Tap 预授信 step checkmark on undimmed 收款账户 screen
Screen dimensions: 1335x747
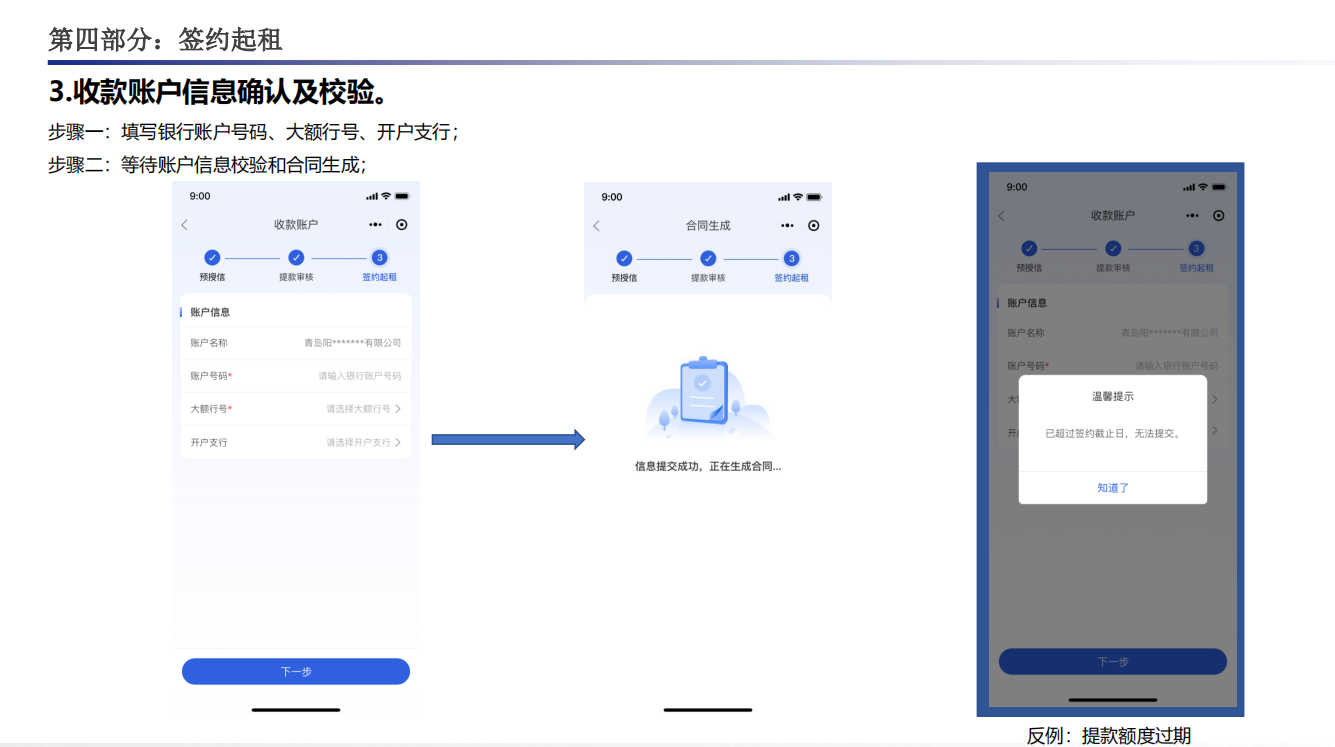[212, 257]
